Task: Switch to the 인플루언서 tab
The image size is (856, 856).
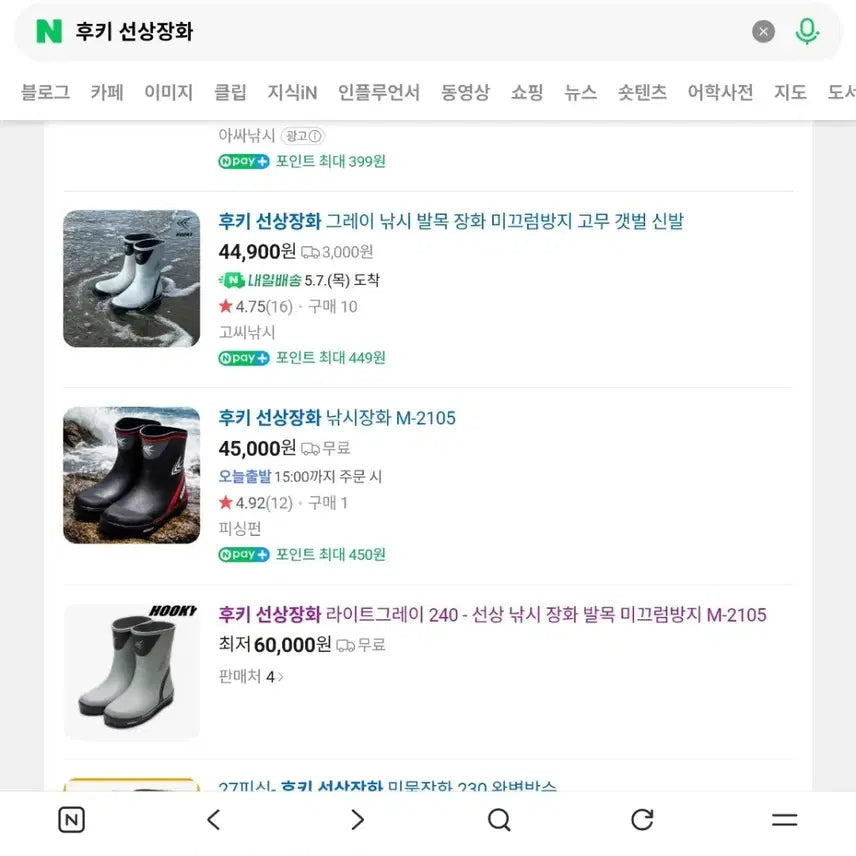Action: [379, 92]
